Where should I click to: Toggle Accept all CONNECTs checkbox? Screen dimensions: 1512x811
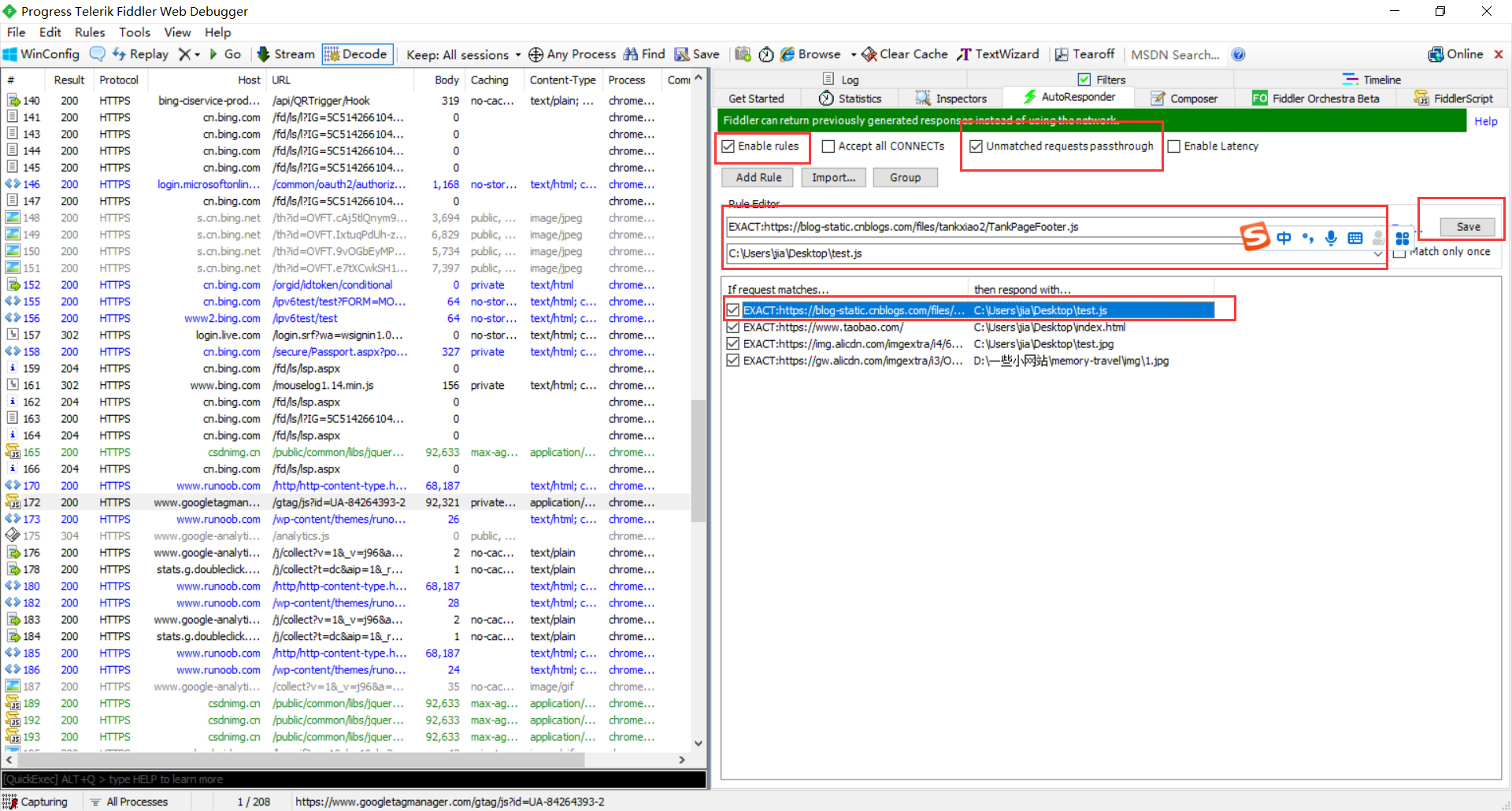[828, 146]
